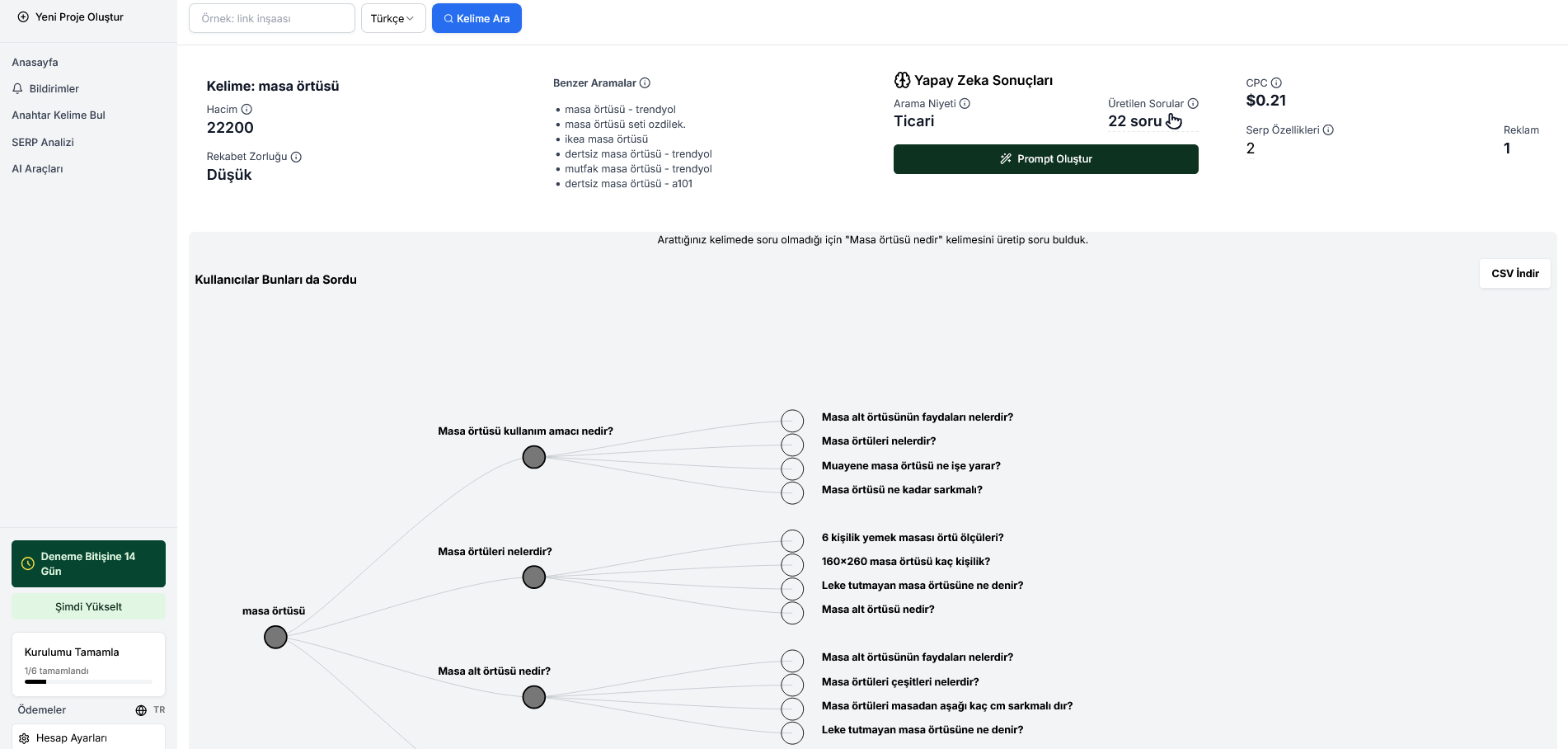This screenshot has width=1568, height=749.
Task: Click the Hacim info icon
Action: tap(246, 109)
